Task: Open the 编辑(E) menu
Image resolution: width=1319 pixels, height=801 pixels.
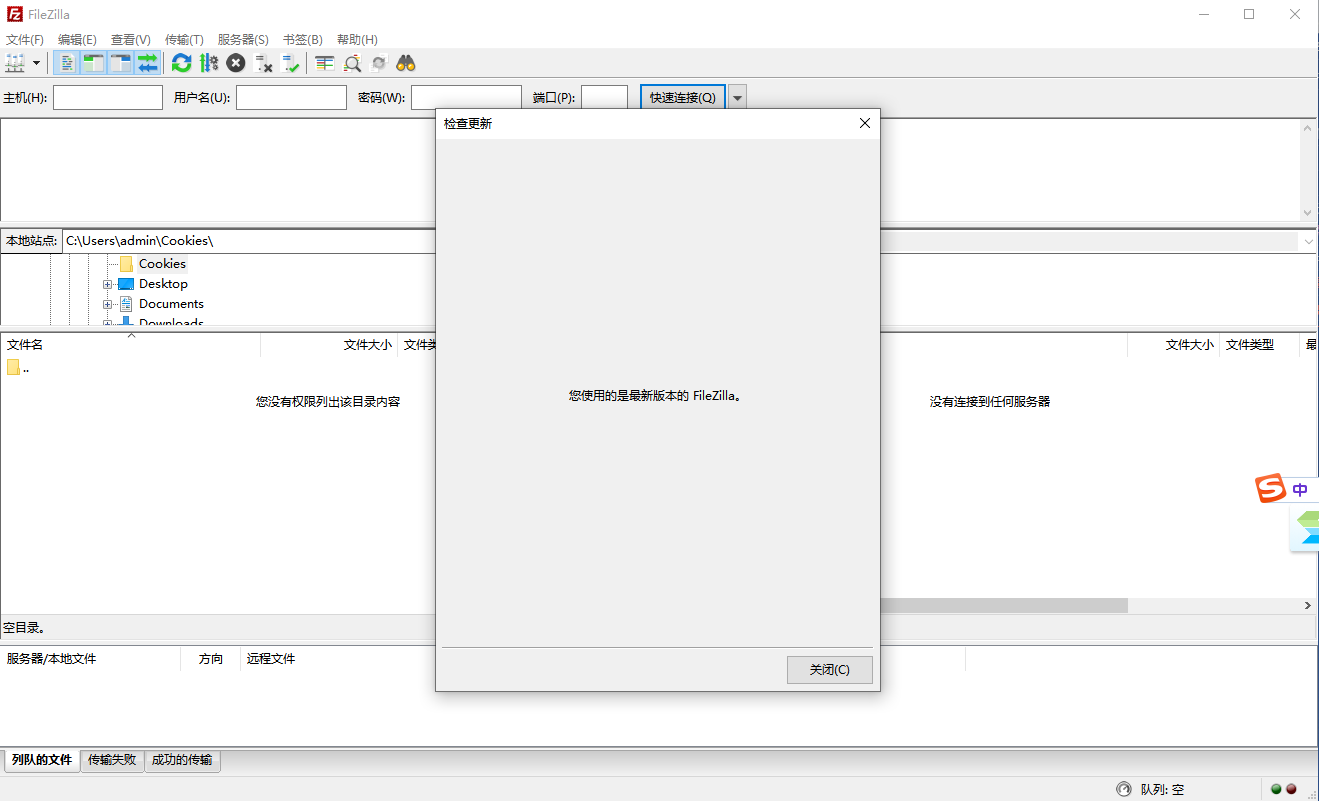Action: (77, 39)
